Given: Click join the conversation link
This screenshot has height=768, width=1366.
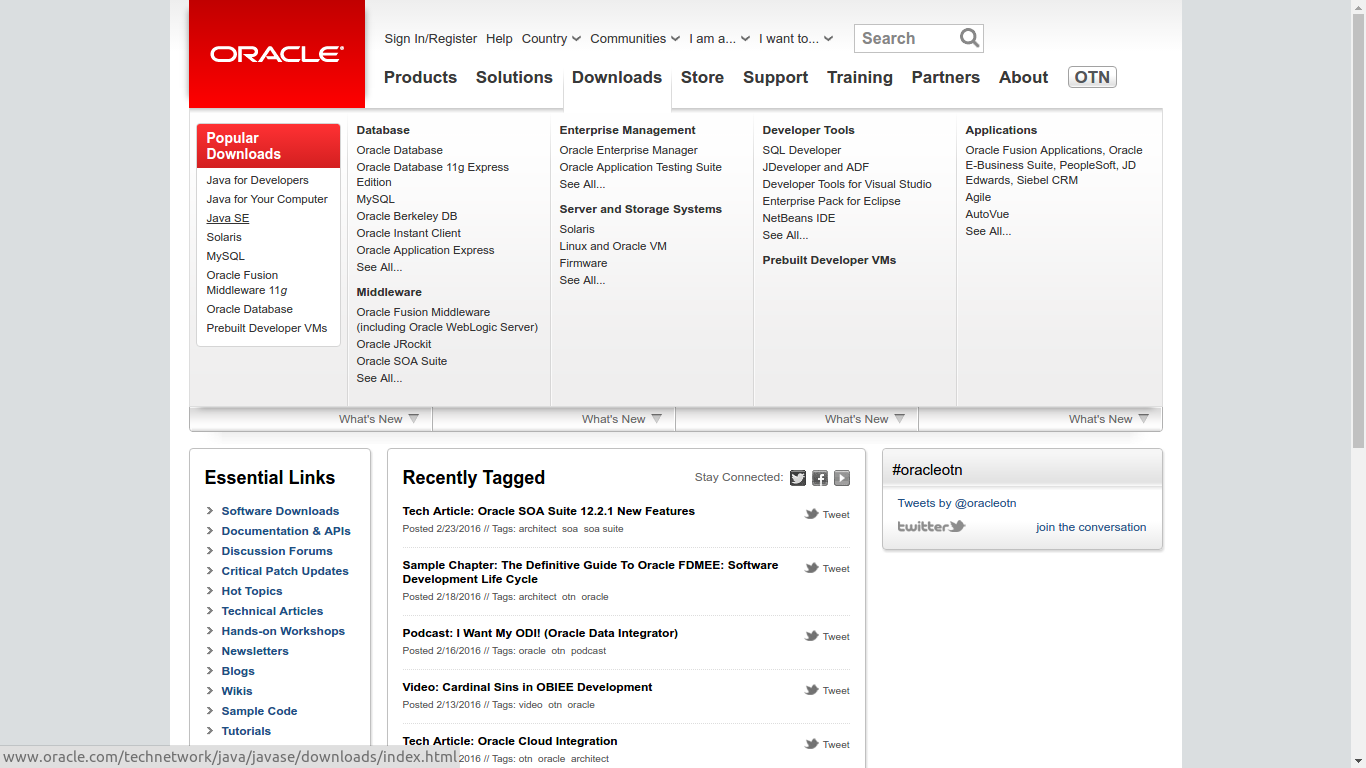Looking at the screenshot, I should (1091, 527).
